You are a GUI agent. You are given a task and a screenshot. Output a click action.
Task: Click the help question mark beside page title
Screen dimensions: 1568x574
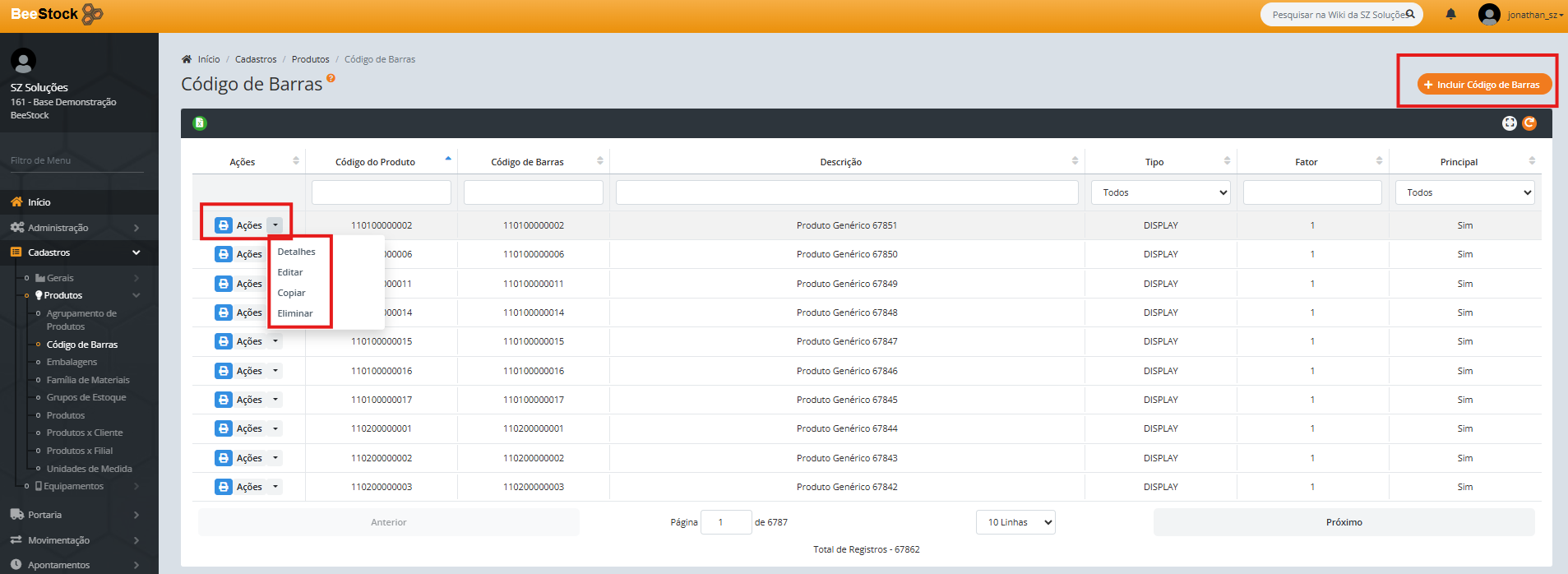(x=331, y=78)
